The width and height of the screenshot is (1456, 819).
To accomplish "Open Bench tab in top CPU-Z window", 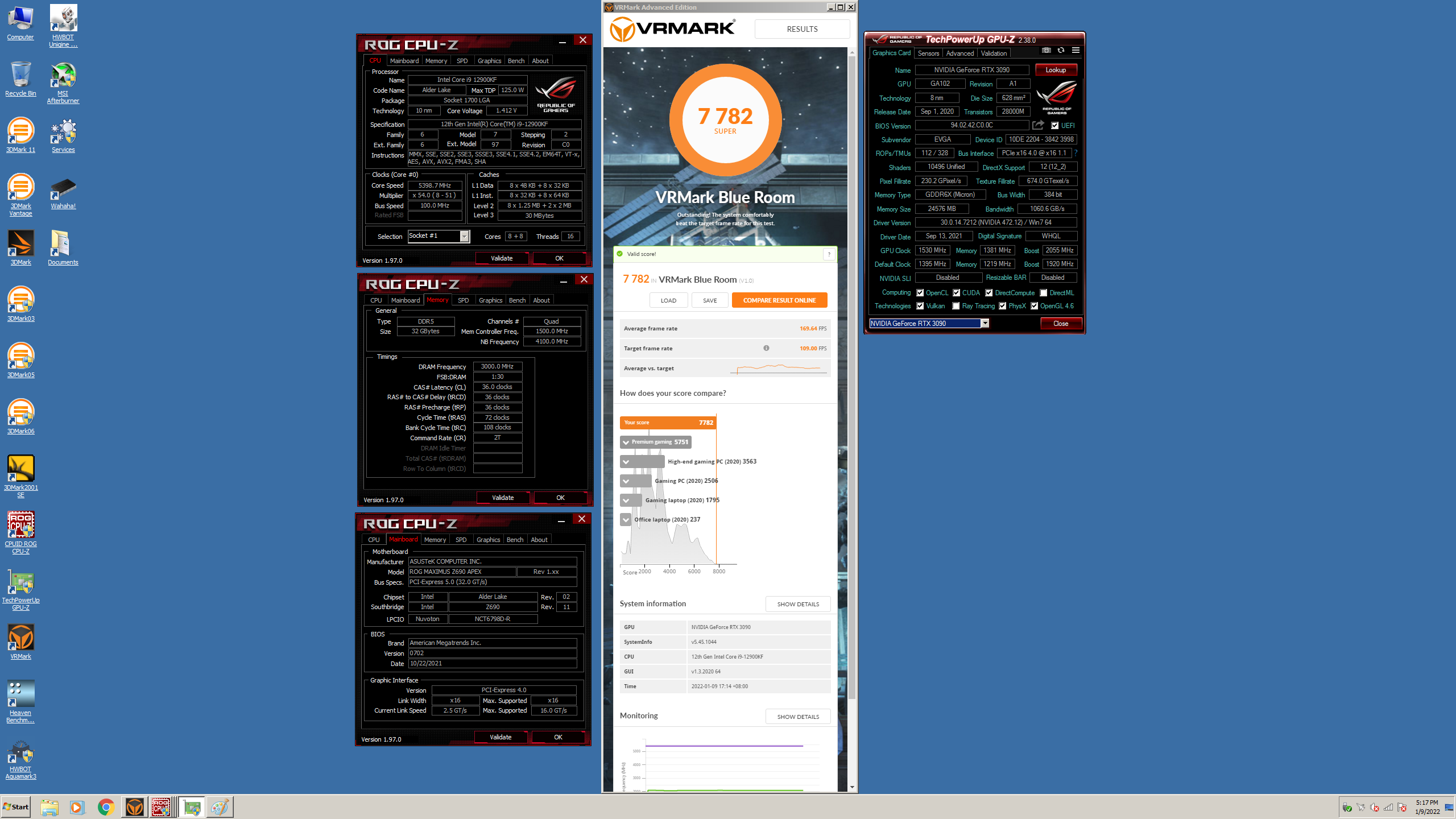I will pos(516,61).
